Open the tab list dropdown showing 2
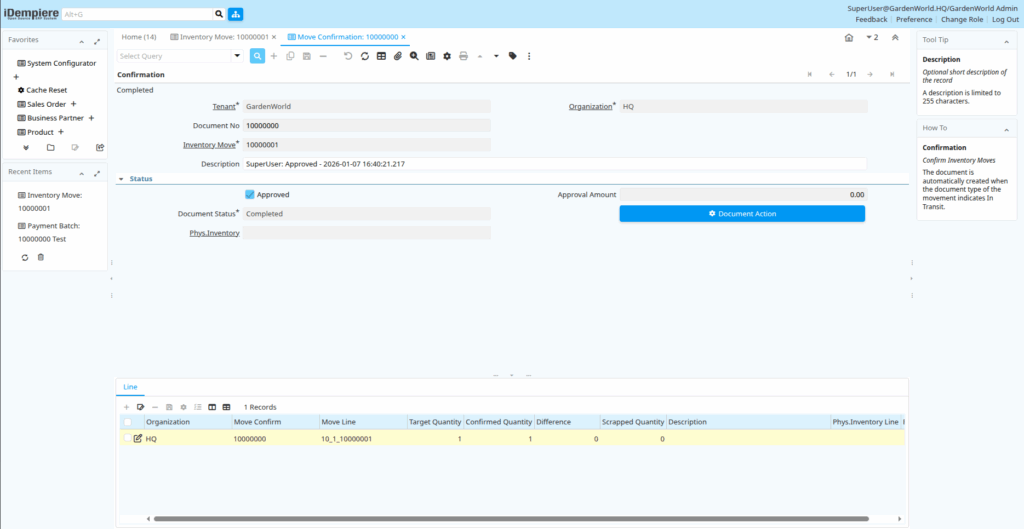Screen dimensions: 1024x529 (x=872, y=37)
